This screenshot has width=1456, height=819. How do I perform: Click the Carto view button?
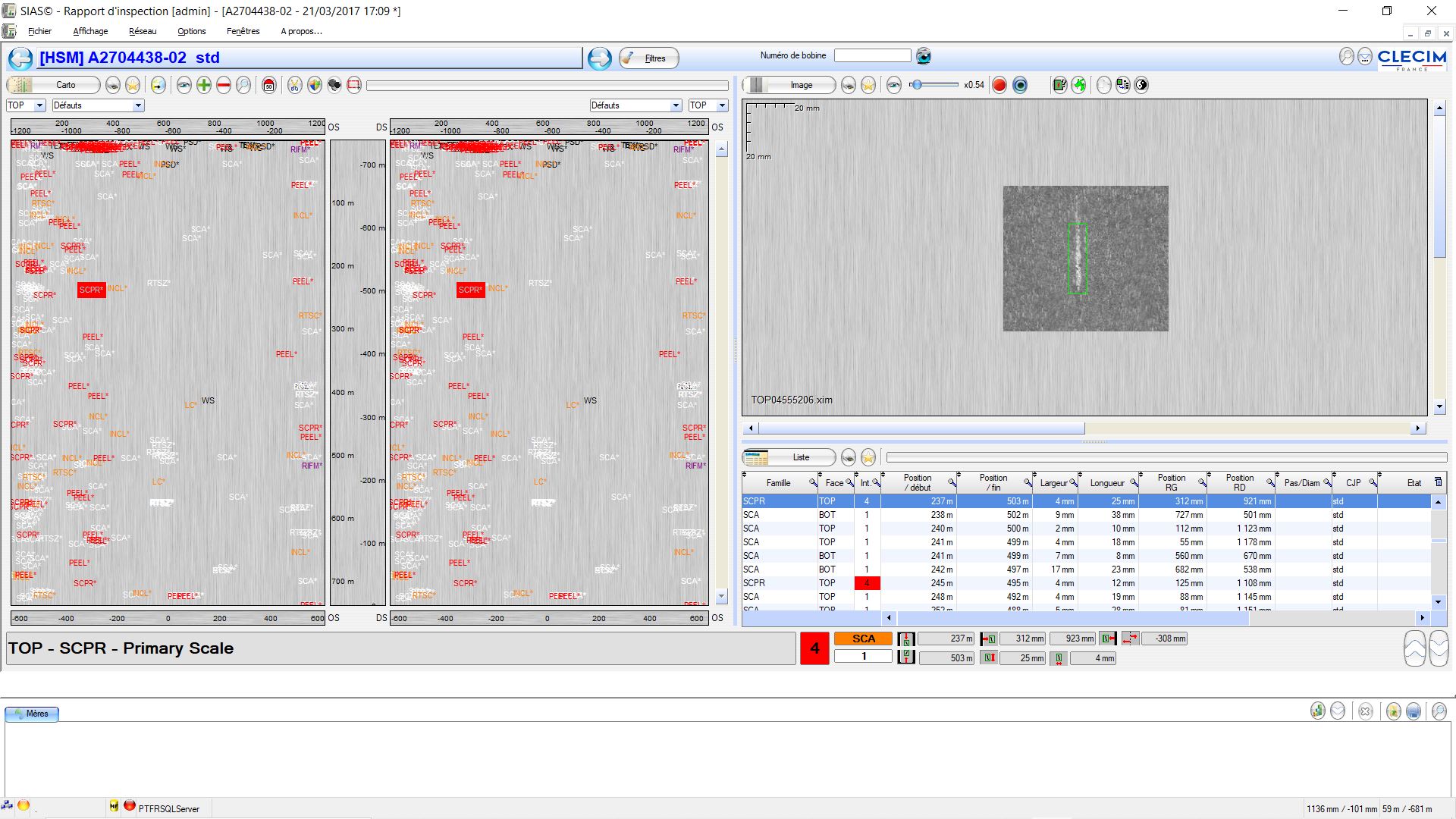pyautogui.click(x=54, y=85)
